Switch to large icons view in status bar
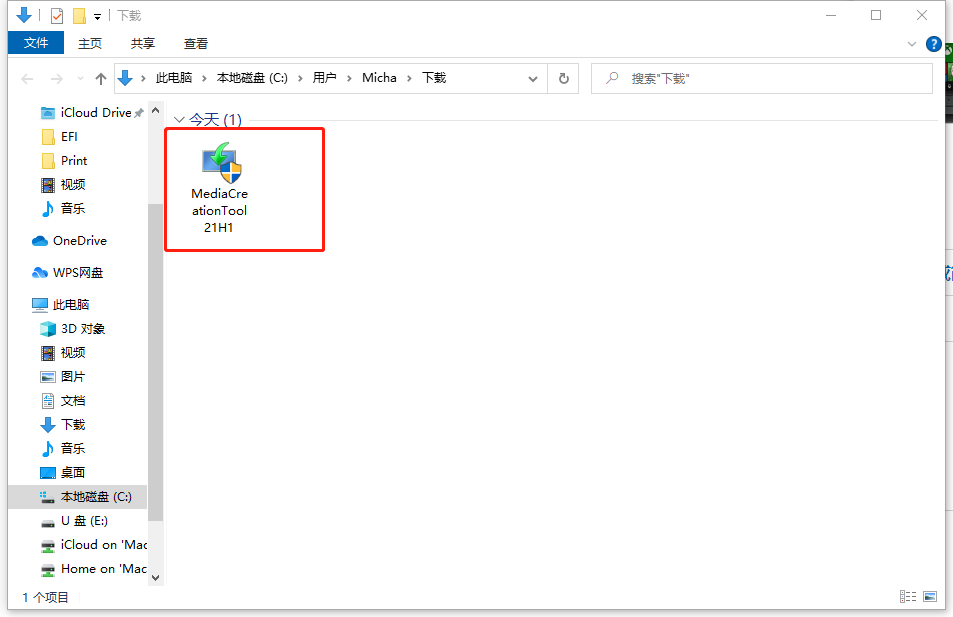Screen dimensions: 953x617 click(931, 597)
